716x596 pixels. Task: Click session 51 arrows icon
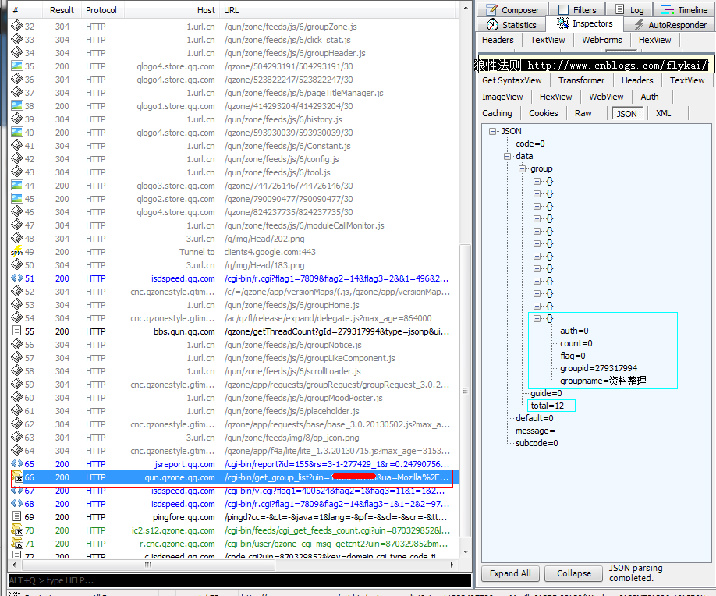point(17,278)
